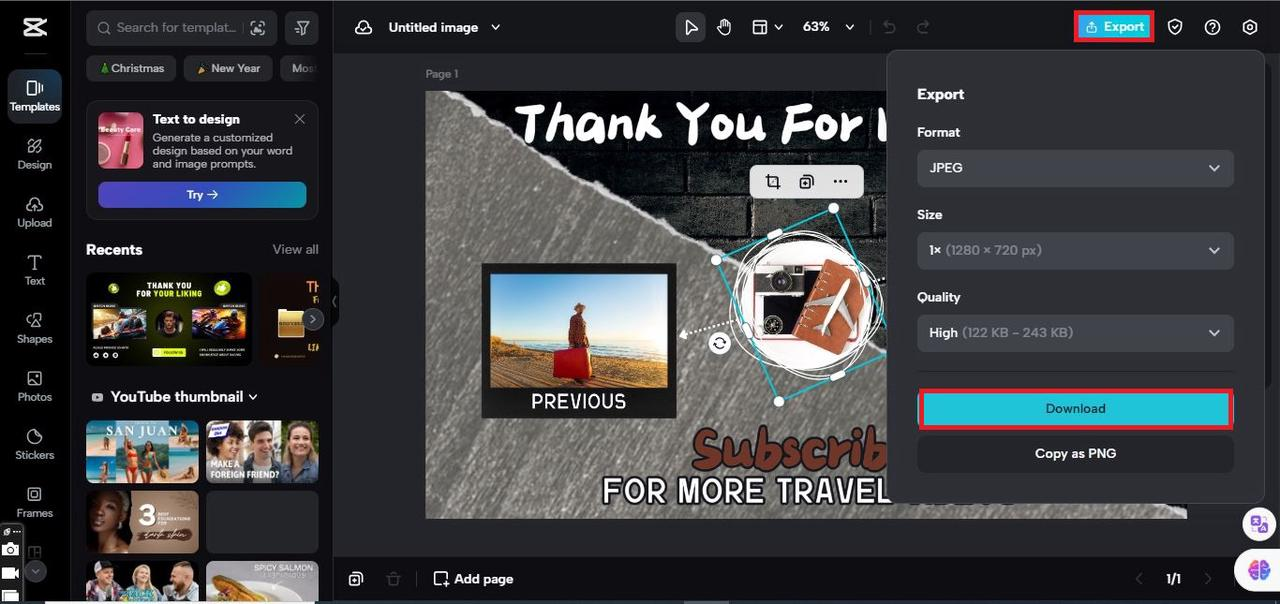Select the Spicy Salmon template thumbnail
This screenshot has width=1280, height=604.
(x=262, y=581)
